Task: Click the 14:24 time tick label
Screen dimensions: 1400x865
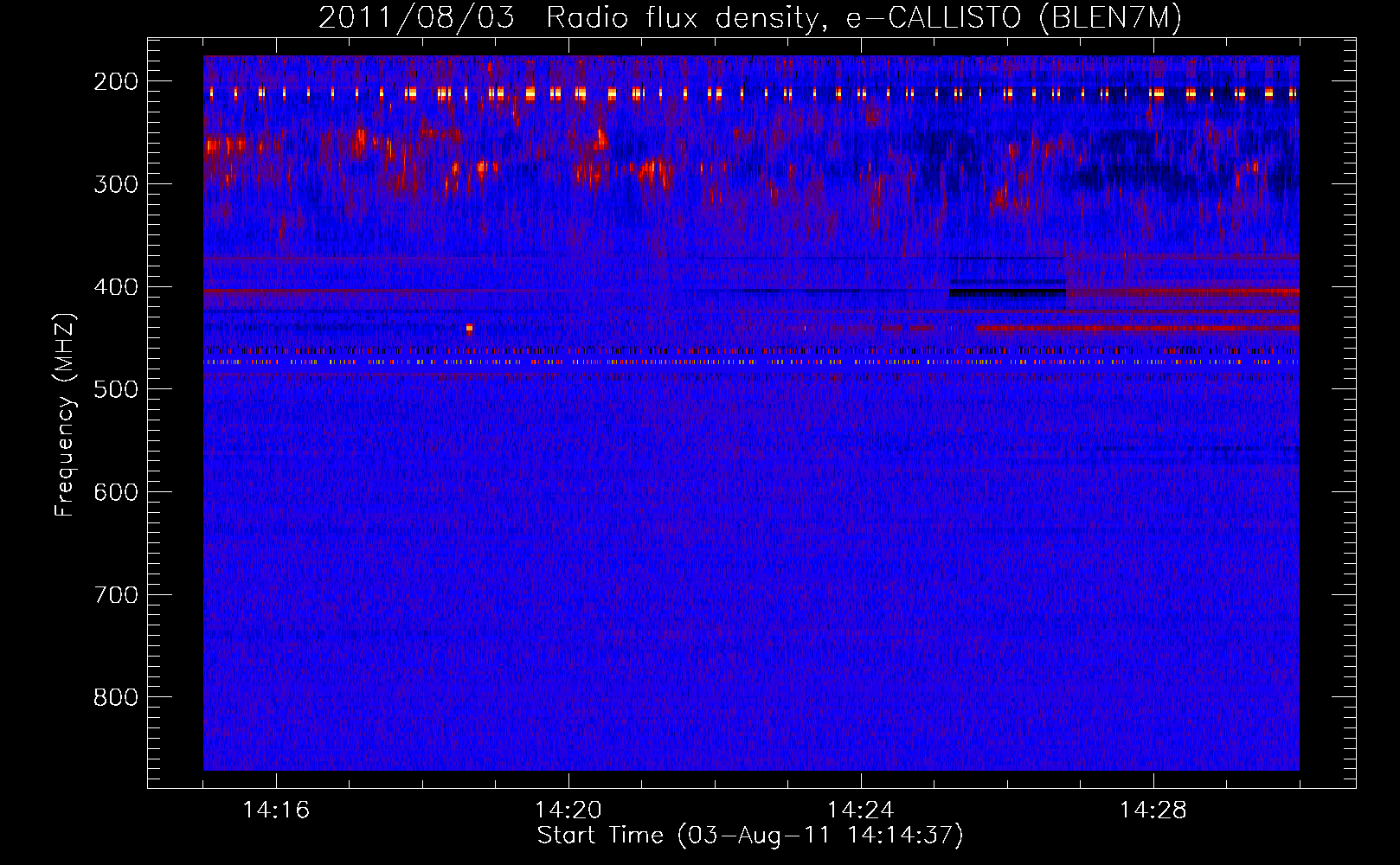Action: tap(861, 811)
